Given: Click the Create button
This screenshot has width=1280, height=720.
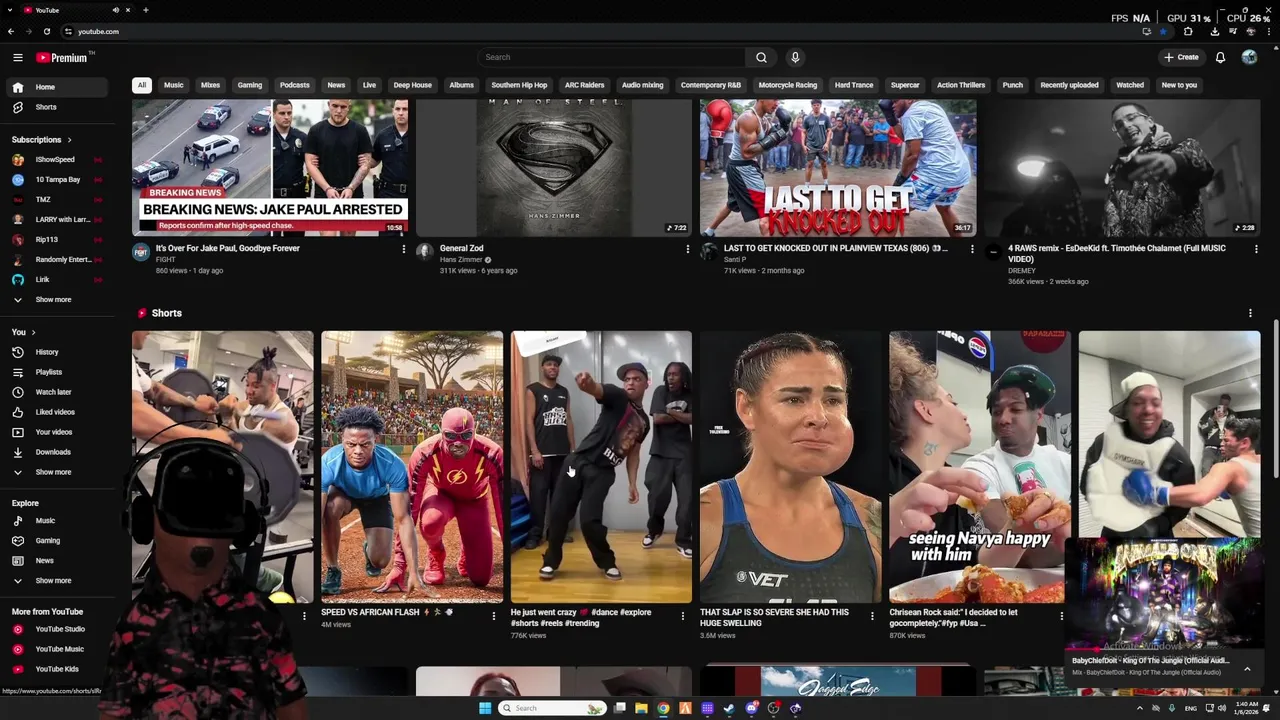Looking at the screenshot, I should (1181, 57).
